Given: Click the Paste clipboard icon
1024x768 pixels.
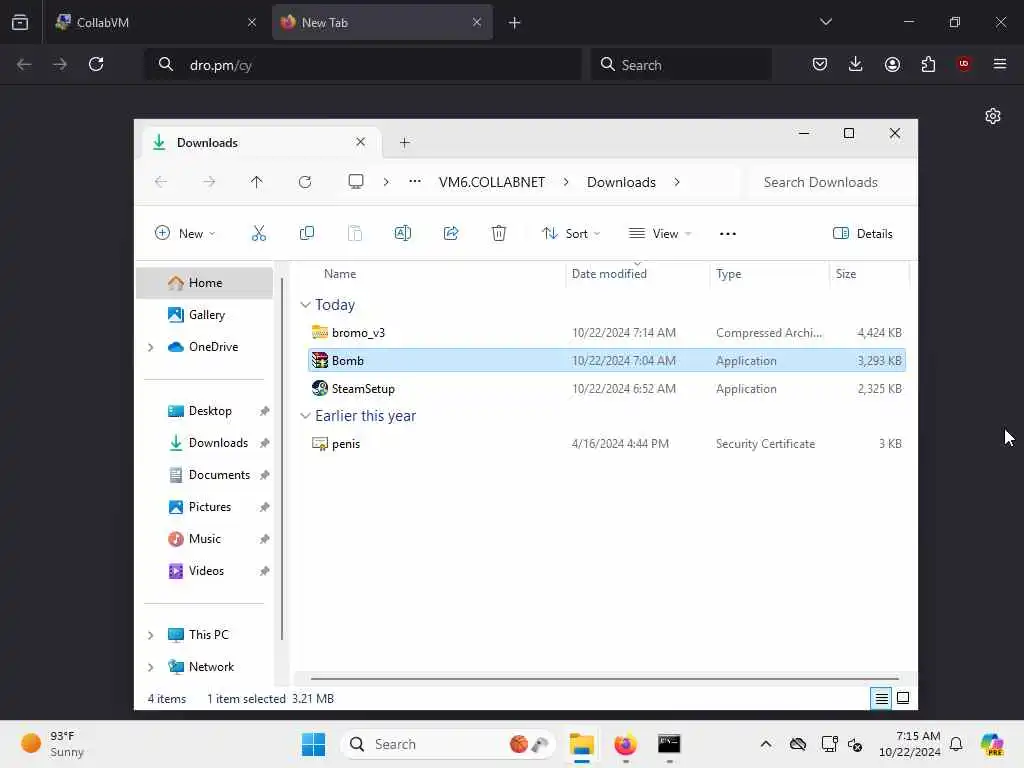Looking at the screenshot, I should point(355,233).
